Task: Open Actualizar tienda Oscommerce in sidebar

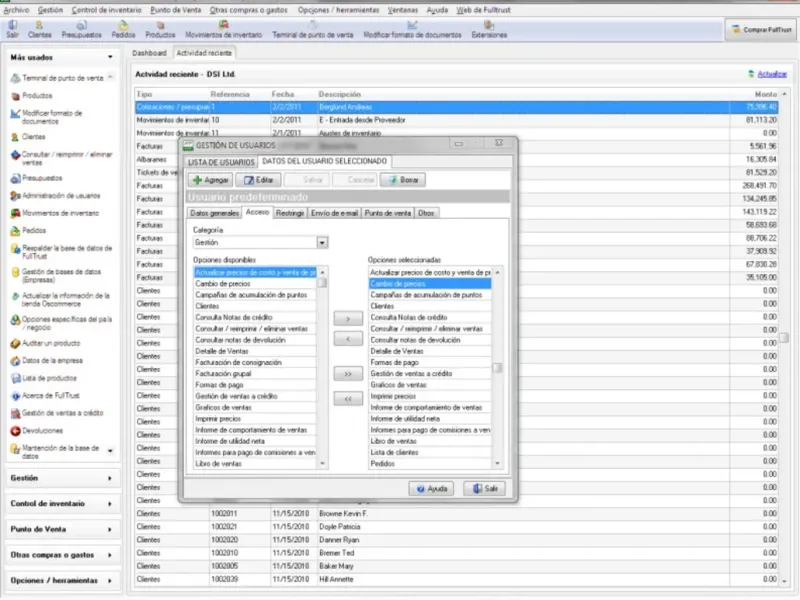Action: pyautogui.click(x=60, y=299)
